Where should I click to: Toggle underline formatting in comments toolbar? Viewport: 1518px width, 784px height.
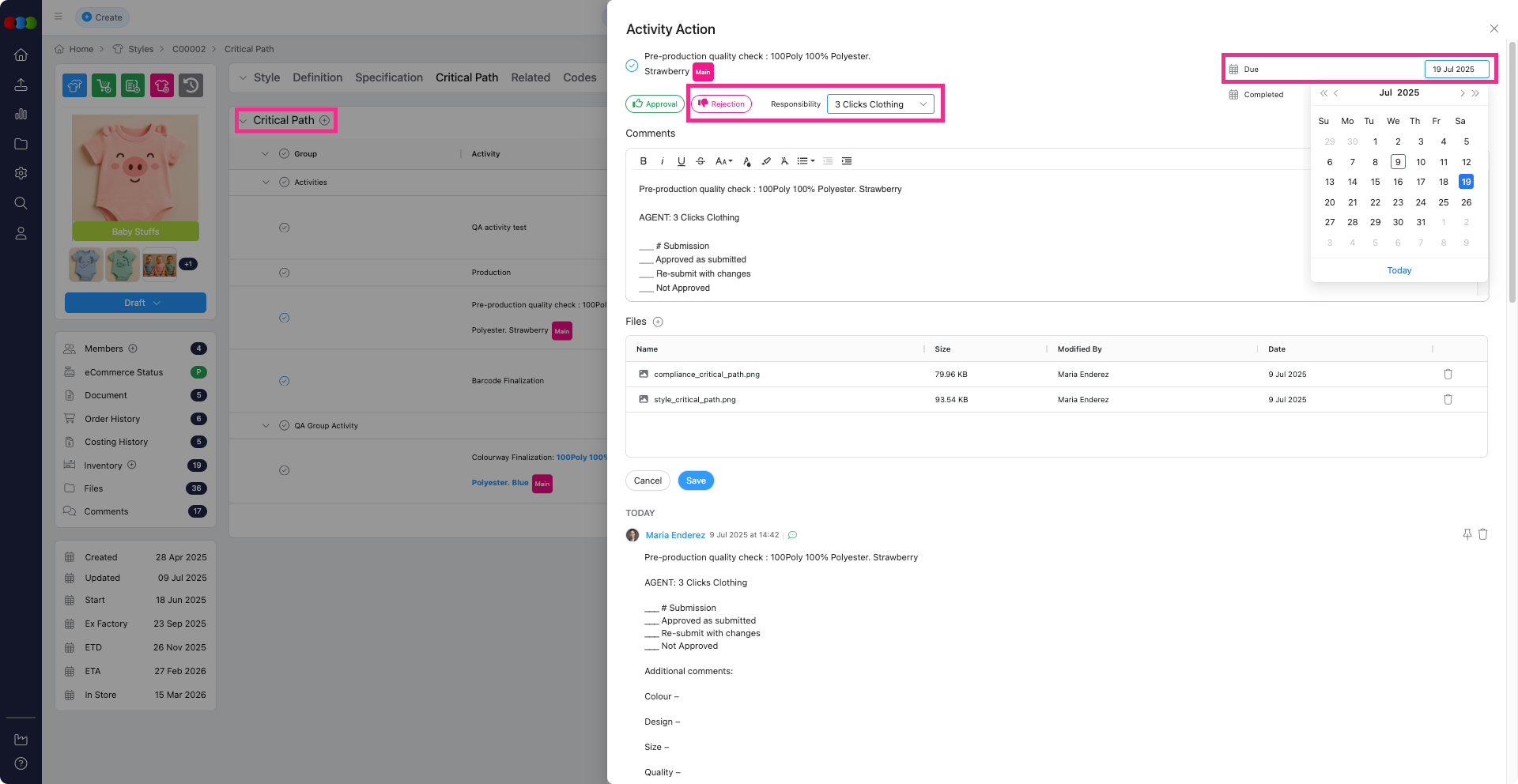coord(681,161)
